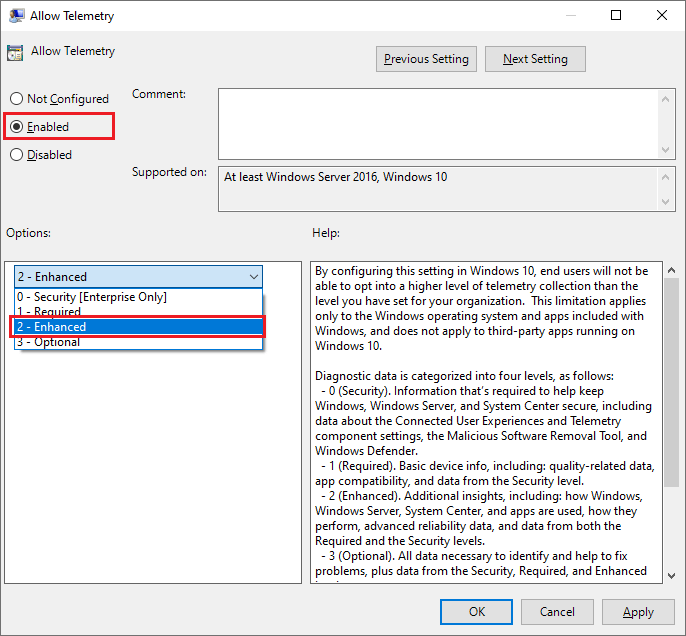Select the Enabled radio button
686x636 pixels.
click(x=16, y=127)
